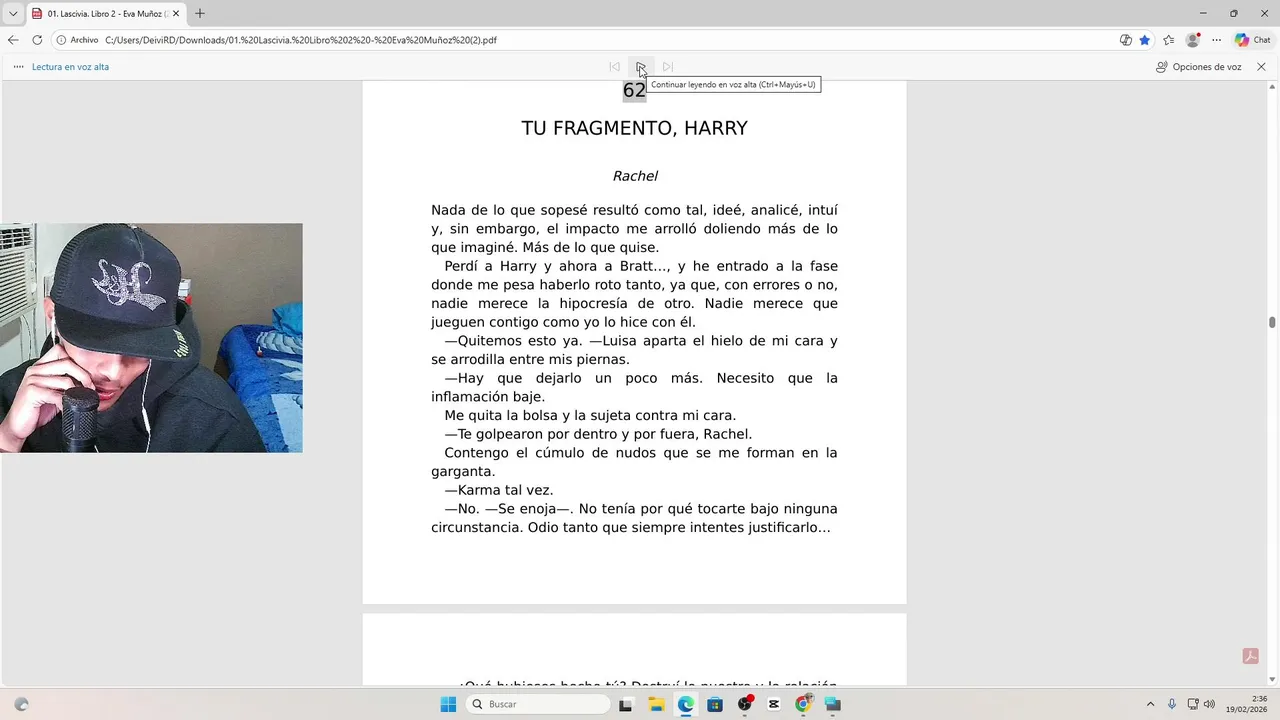Open voice options (Opciones de voz)
This screenshot has width=1280, height=720.
tap(1198, 67)
